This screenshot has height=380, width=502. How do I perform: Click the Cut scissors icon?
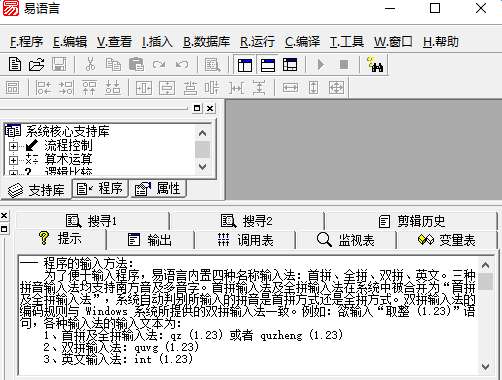(90, 64)
